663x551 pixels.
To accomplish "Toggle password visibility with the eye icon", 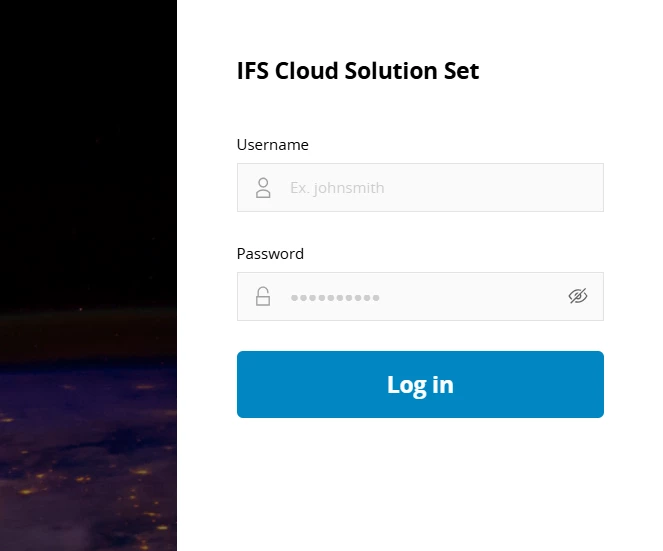I will click(x=577, y=296).
